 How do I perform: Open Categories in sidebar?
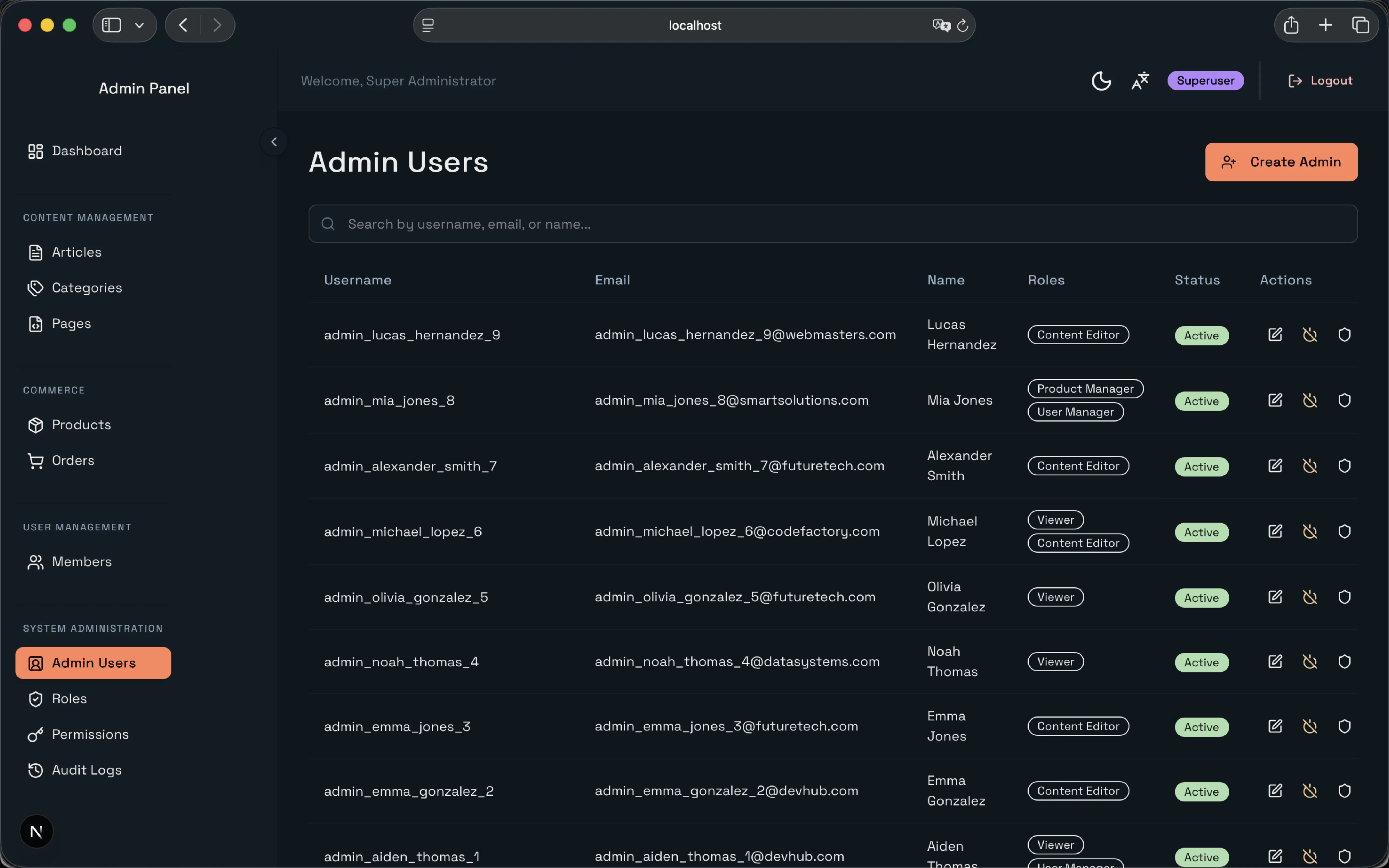tap(93, 288)
